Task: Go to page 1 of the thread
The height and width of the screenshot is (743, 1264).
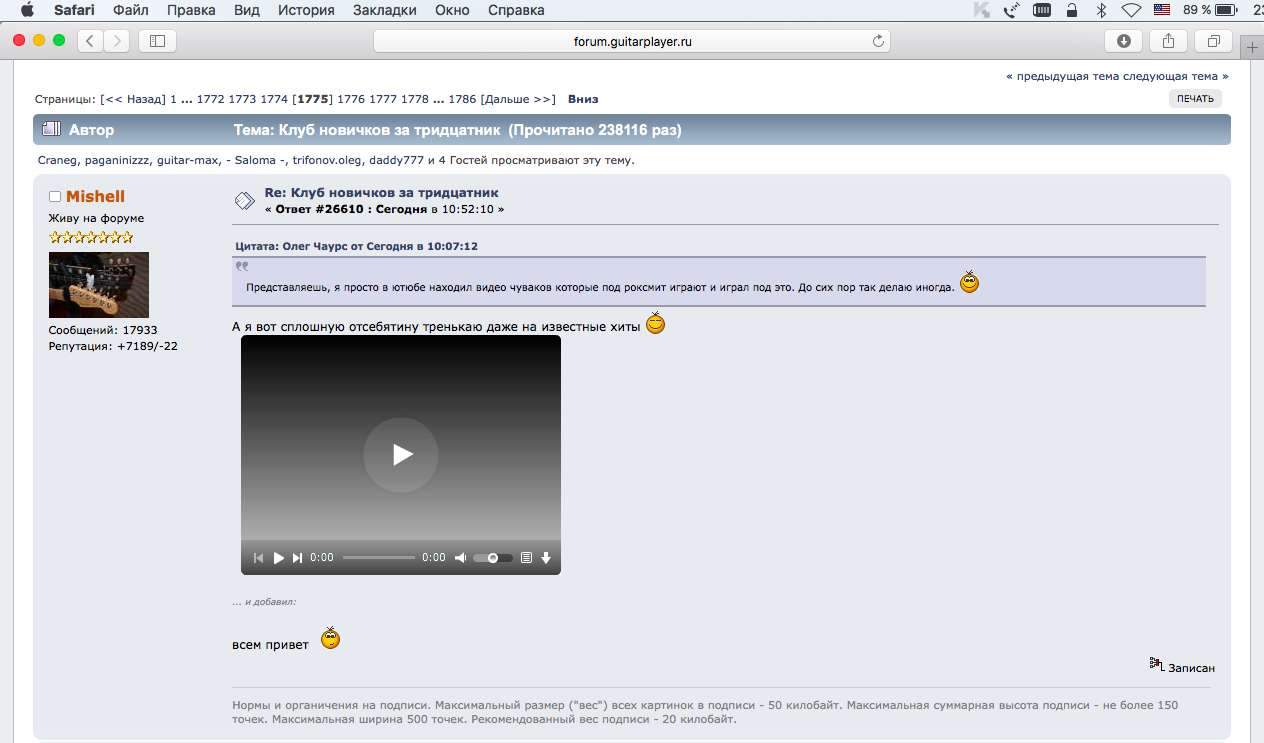Action: (x=173, y=99)
